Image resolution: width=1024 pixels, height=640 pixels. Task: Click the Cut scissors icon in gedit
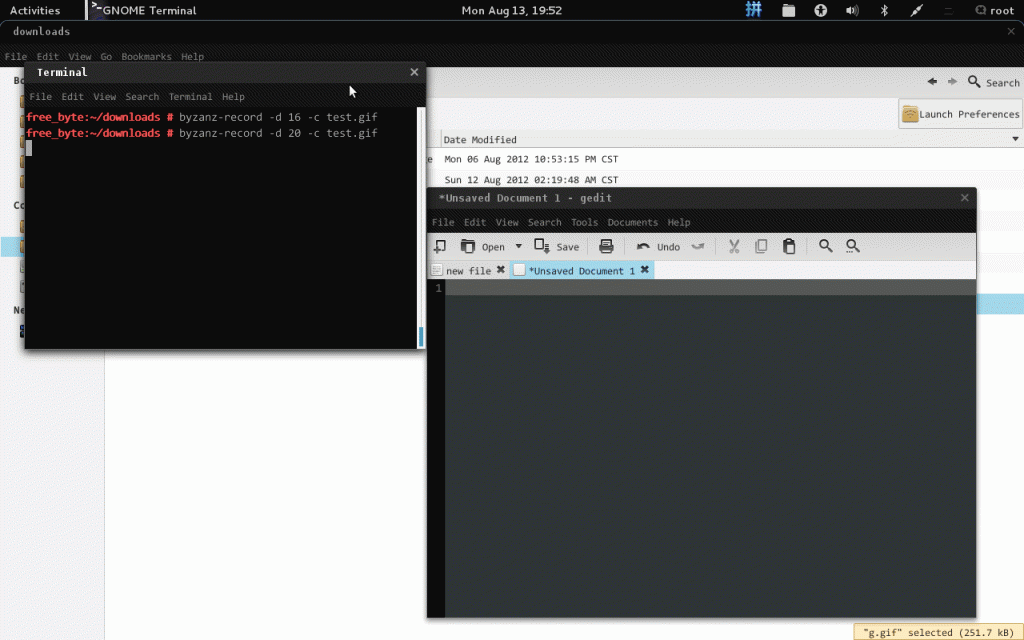(734, 246)
